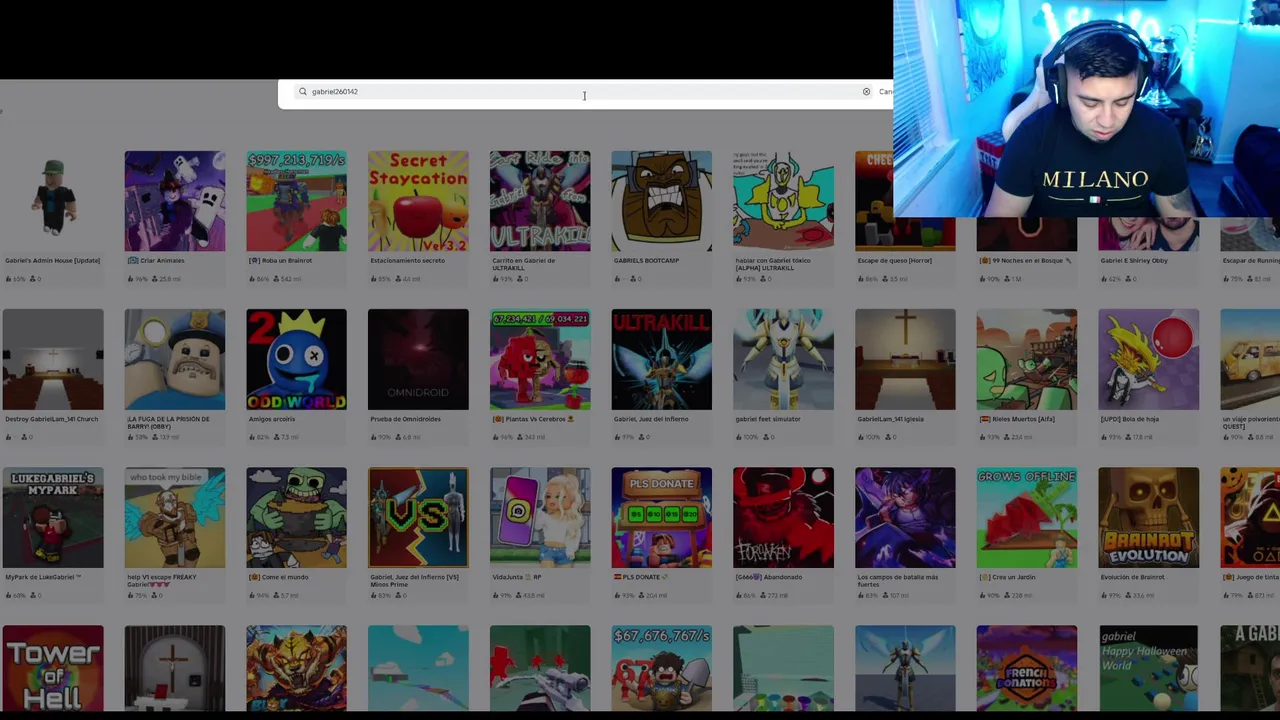Viewport: 1280px width, 720px height.
Task: Click the Amigos arcoíris title text
Action: (269, 419)
